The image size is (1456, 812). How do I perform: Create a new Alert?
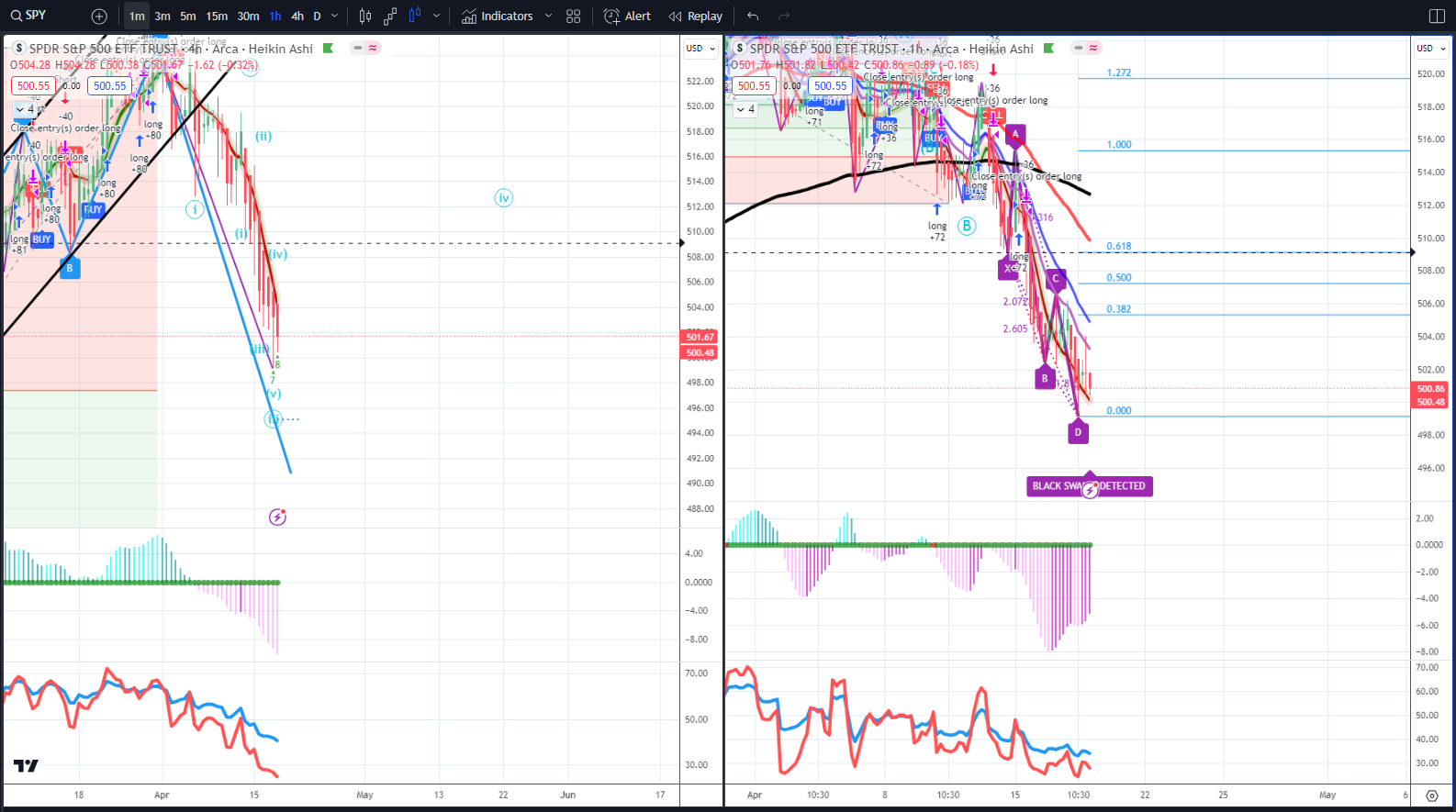click(627, 16)
